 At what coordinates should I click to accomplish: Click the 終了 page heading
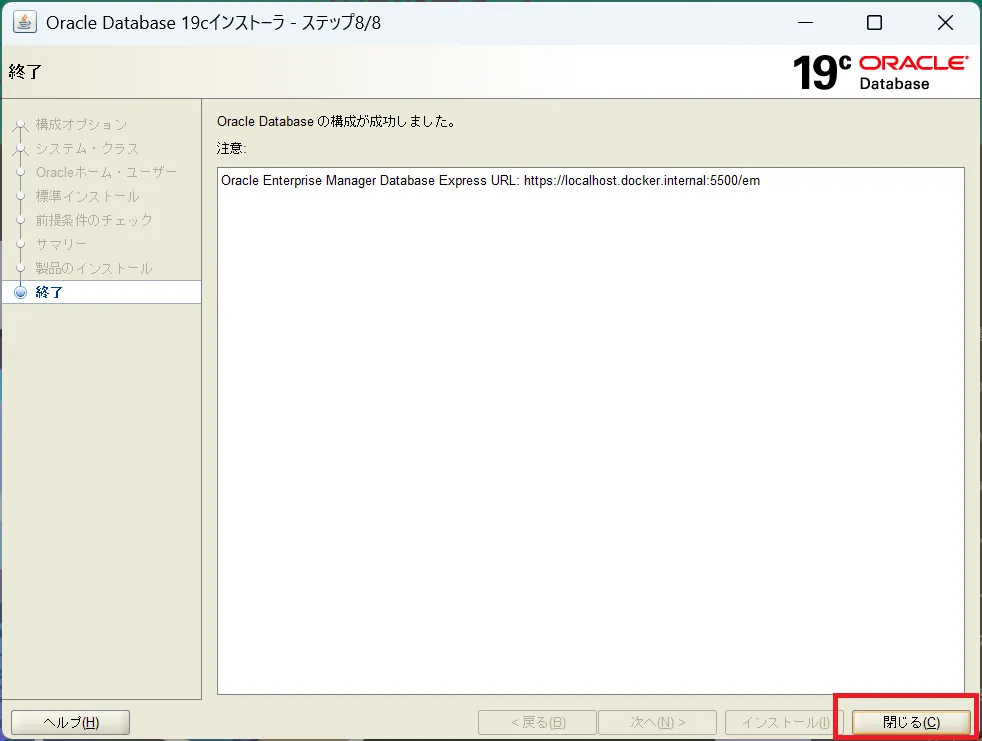[25, 71]
